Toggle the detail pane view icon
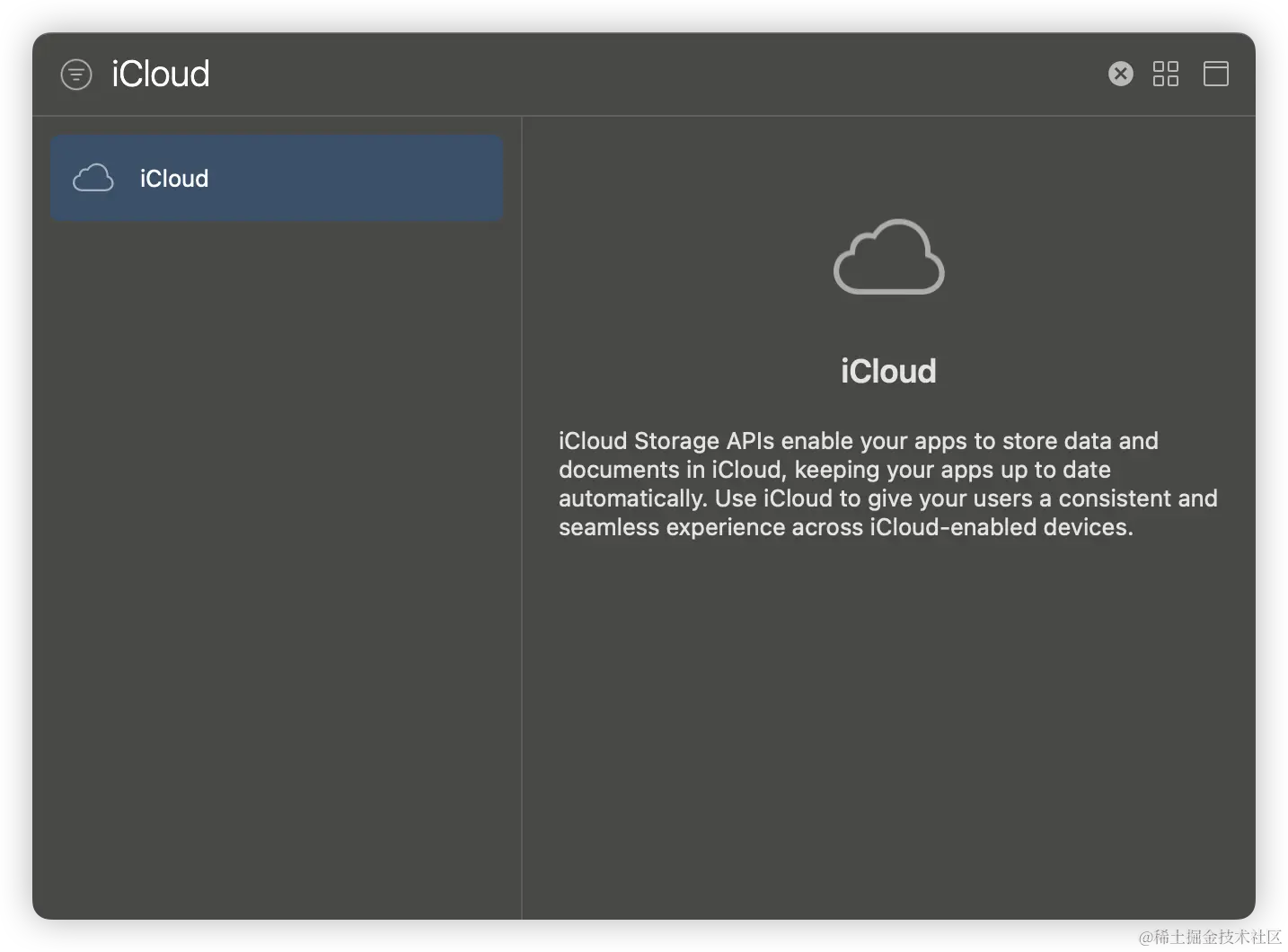The image size is (1288, 952). (1215, 74)
